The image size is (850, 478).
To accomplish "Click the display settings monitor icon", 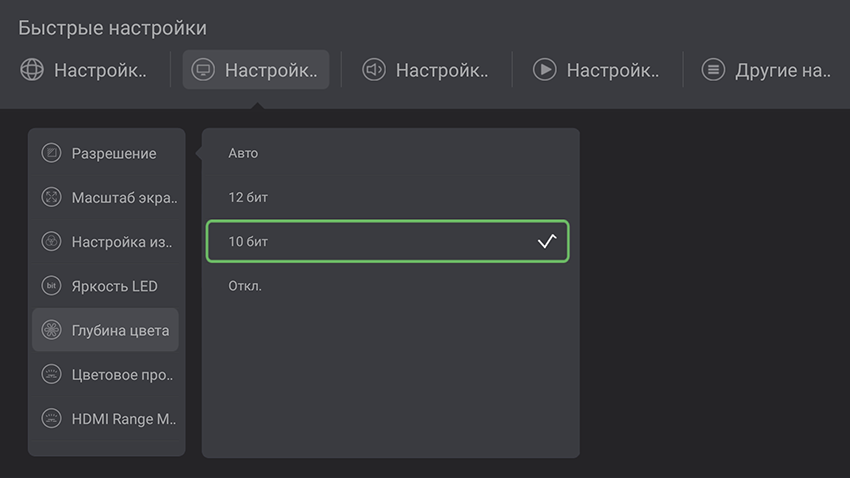I will (x=203, y=70).
